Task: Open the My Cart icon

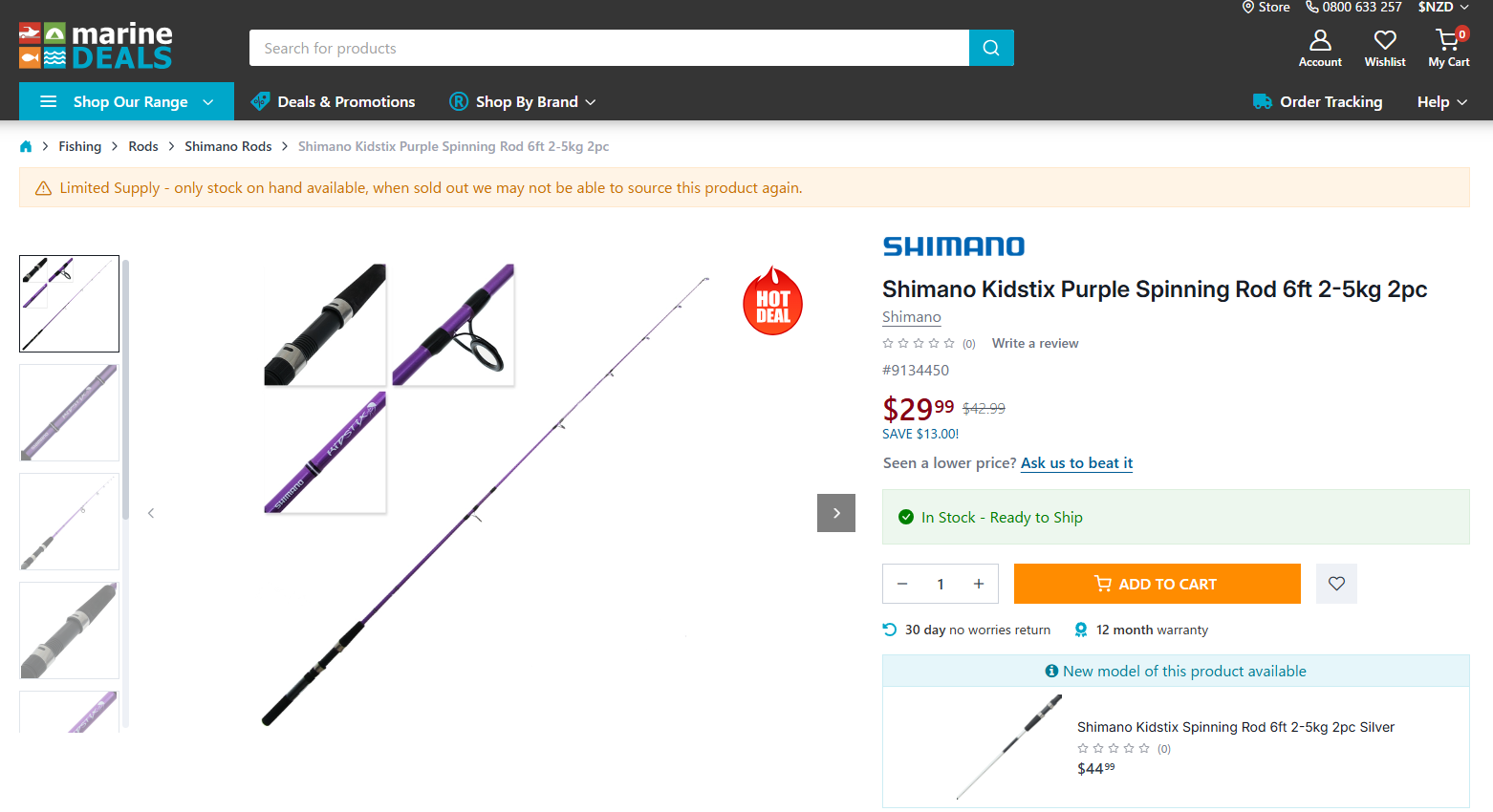Action: [1448, 40]
